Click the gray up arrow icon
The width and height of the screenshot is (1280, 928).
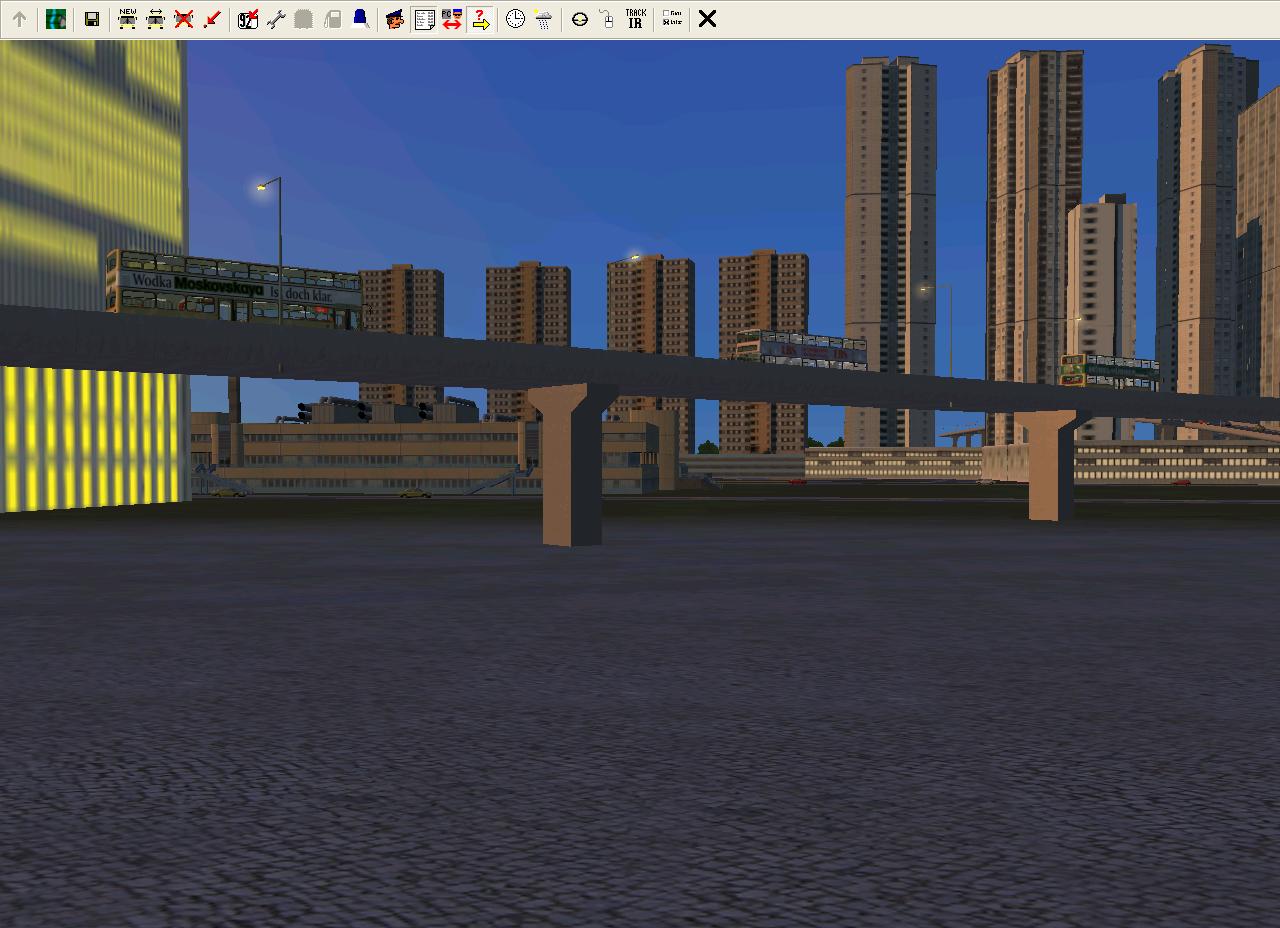pos(19,19)
